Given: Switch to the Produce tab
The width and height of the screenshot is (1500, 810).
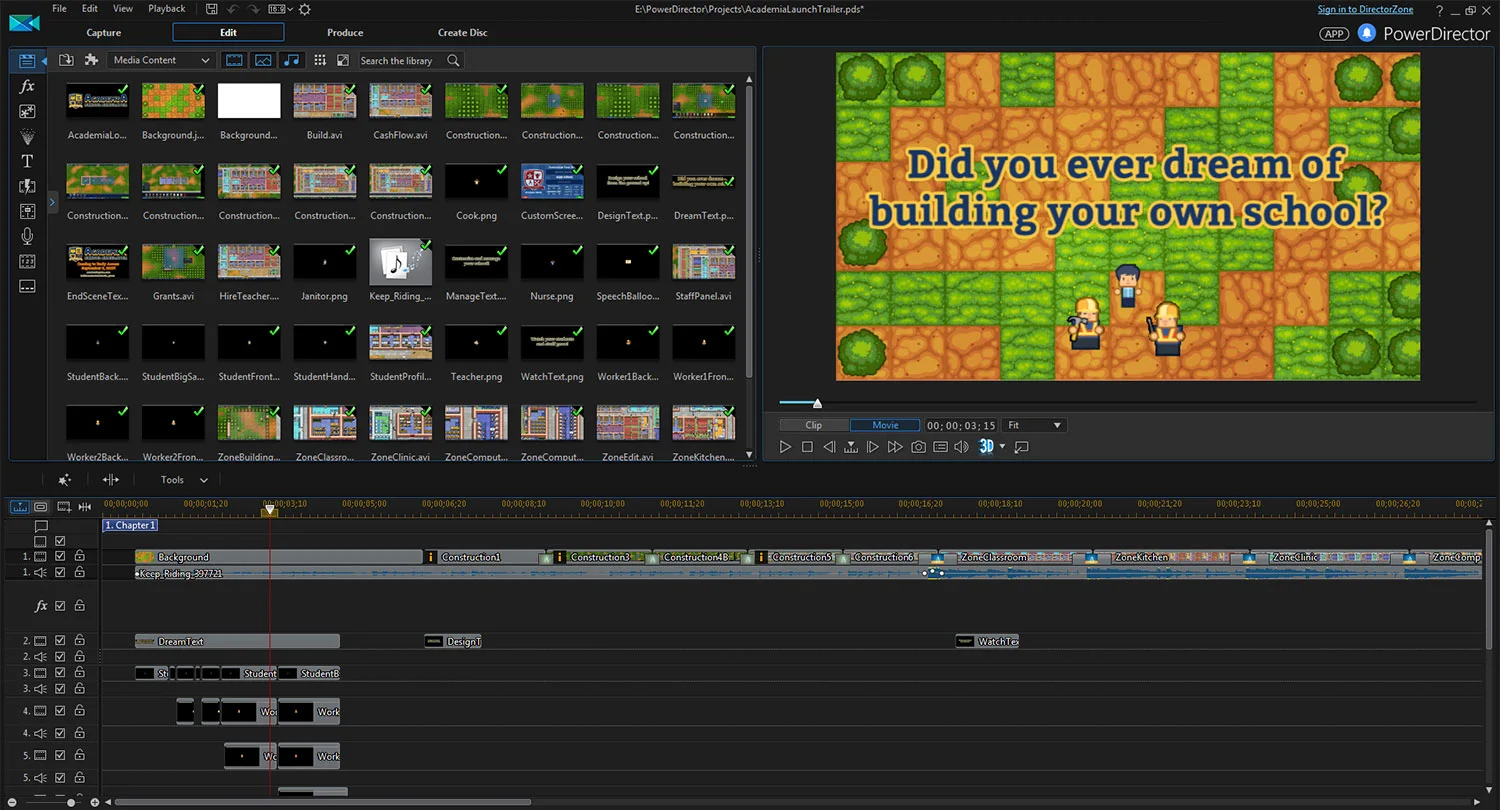Looking at the screenshot, I should point(345,33).
